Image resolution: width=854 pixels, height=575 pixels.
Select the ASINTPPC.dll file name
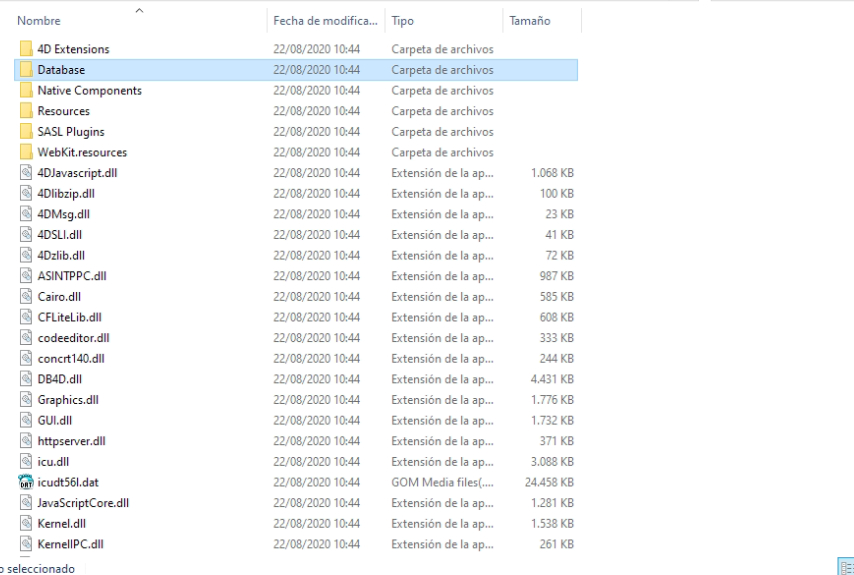pos(72,276)
